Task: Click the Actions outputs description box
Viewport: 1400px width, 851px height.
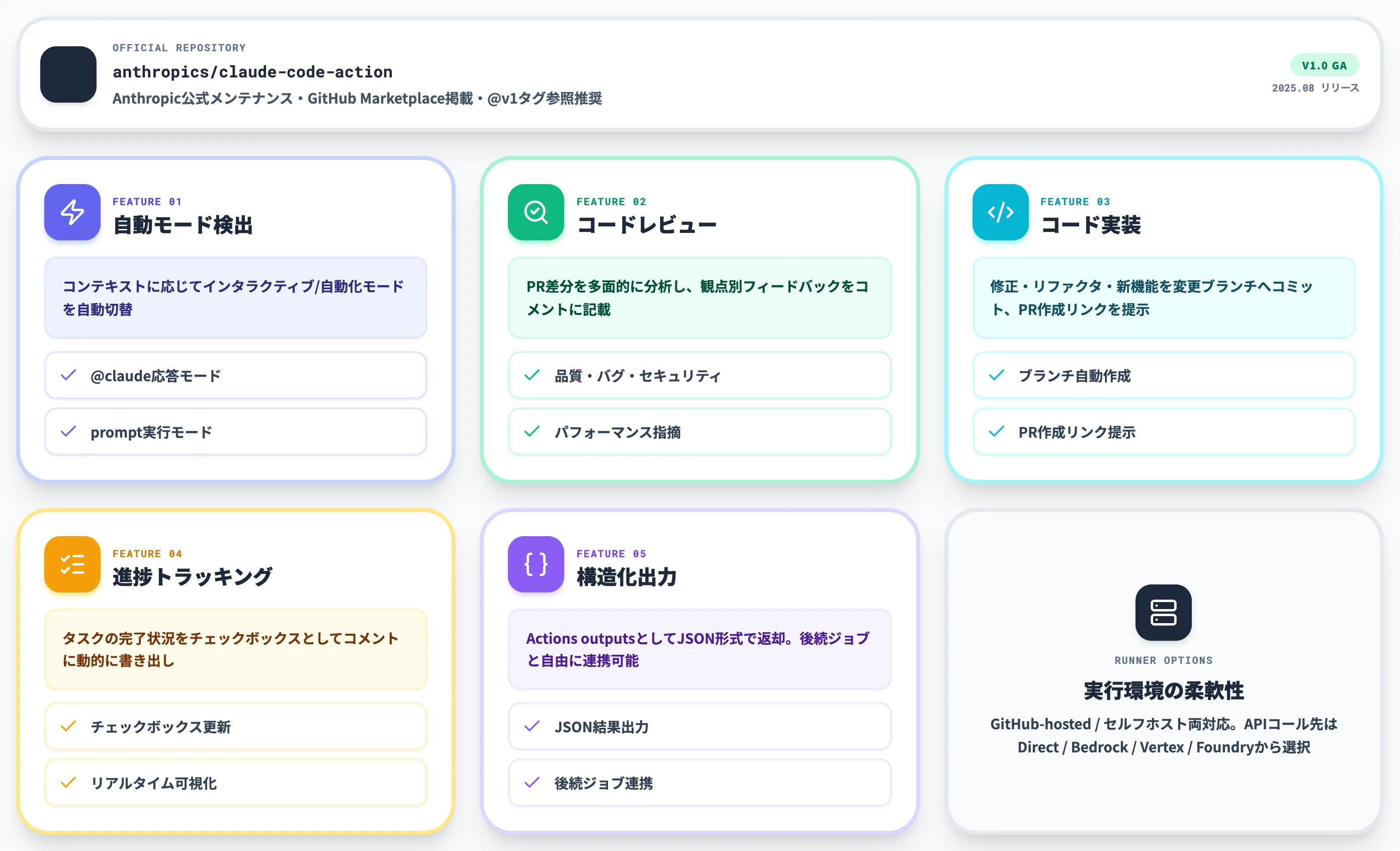Action: 699,649
